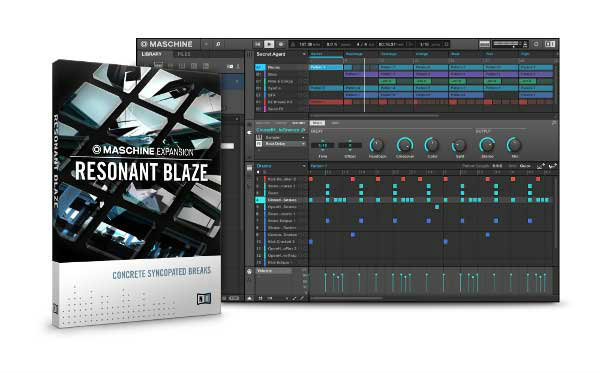This screenshot has width=600, height=375.
Task: Click the play button in transport
Action: pyautogui.click(x=269, y=44)
